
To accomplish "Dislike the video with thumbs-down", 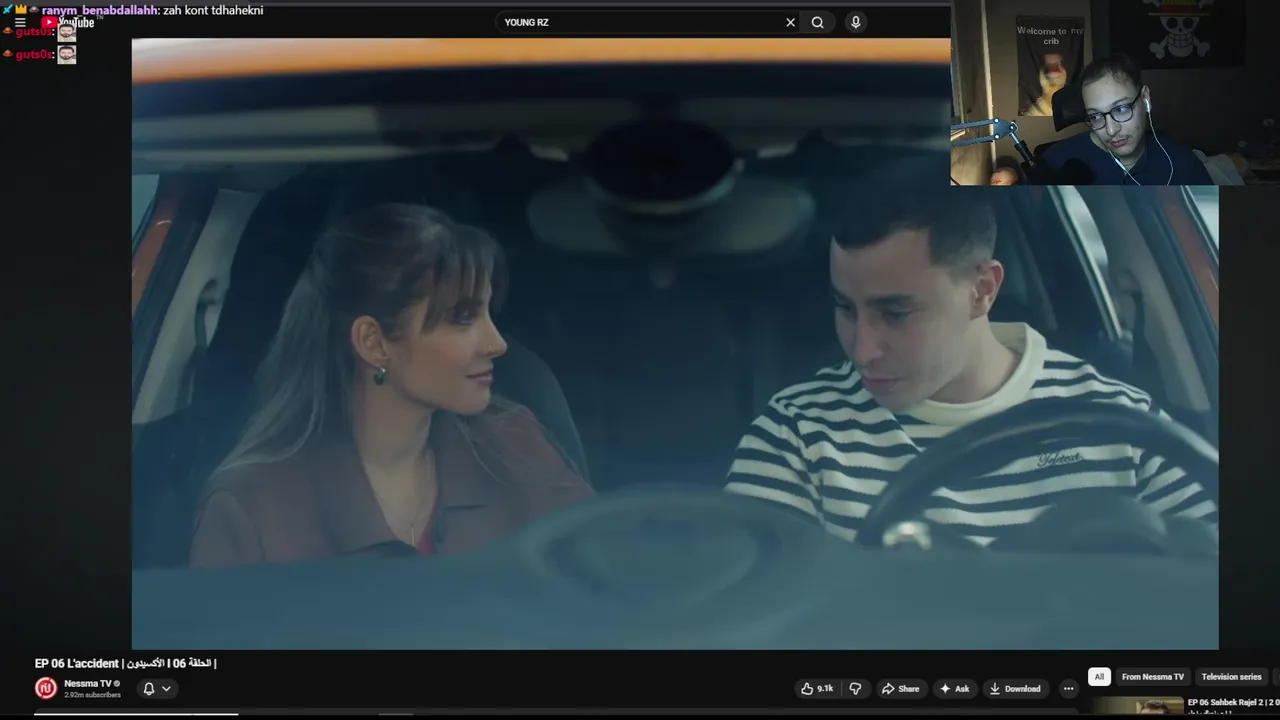I will [855, 688].
